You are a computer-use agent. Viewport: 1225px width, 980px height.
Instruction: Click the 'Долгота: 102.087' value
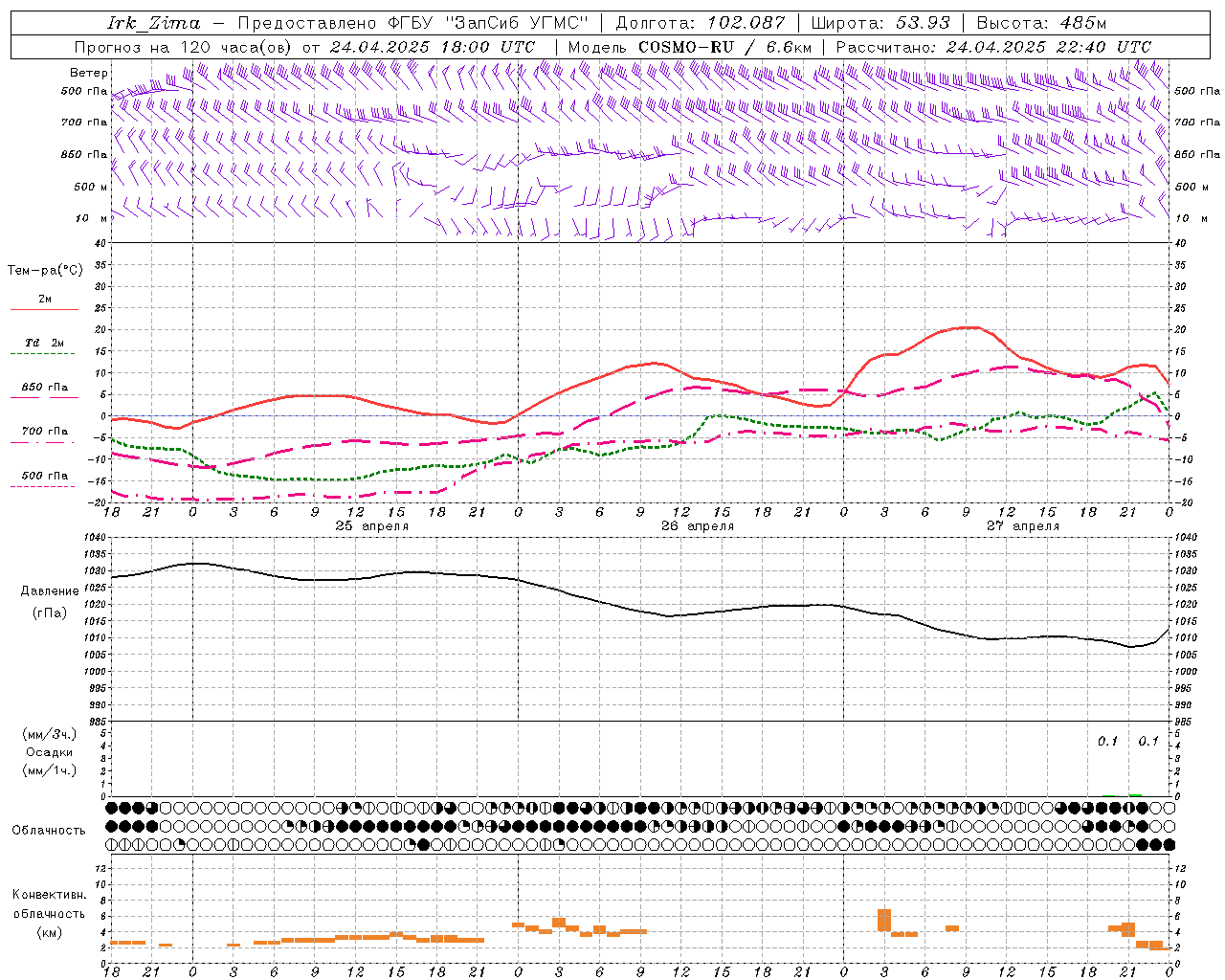coord(700,23)
